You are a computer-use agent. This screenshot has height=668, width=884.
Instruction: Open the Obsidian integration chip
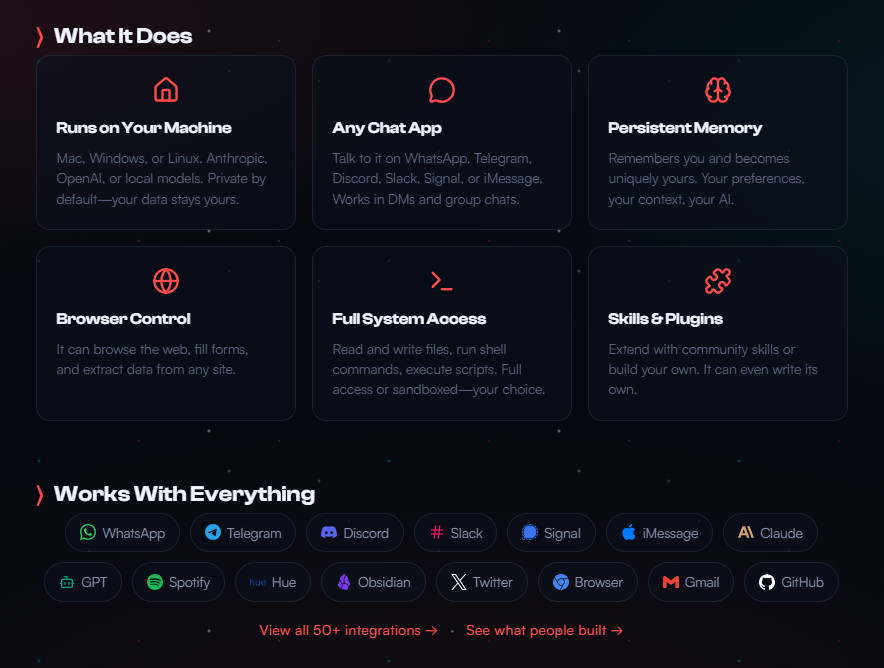pyautogui.click(x=373, y=582)
